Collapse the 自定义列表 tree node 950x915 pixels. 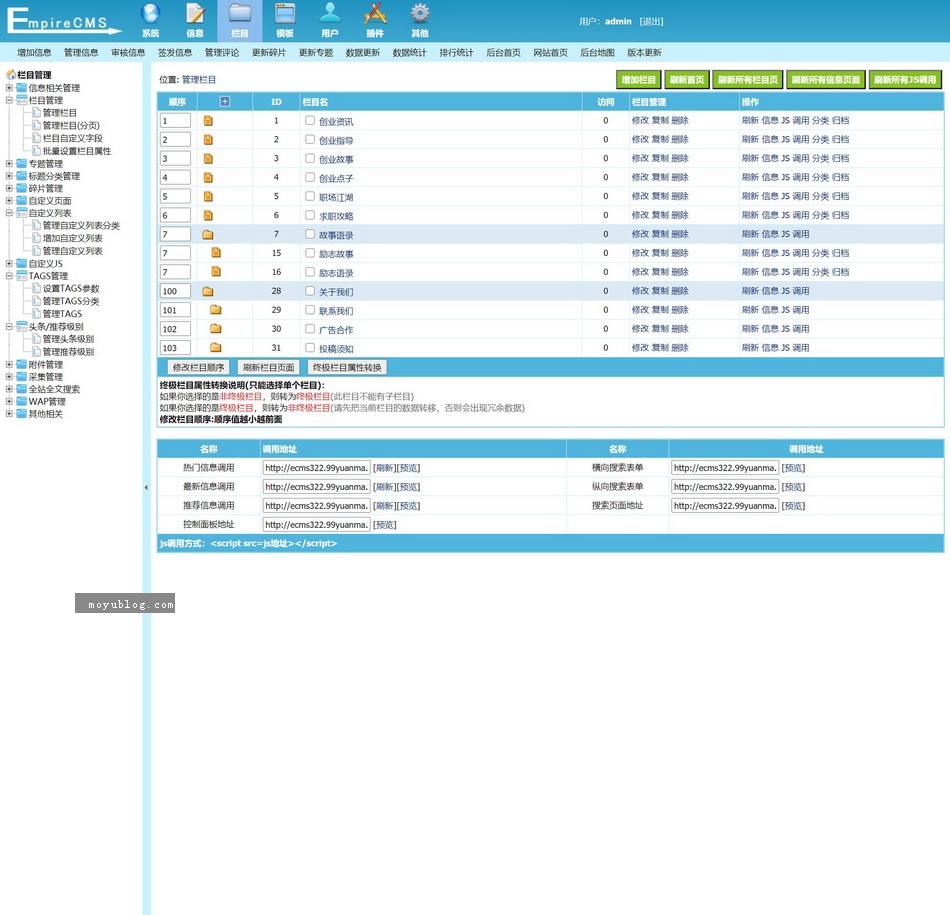[x=9, y=213]
